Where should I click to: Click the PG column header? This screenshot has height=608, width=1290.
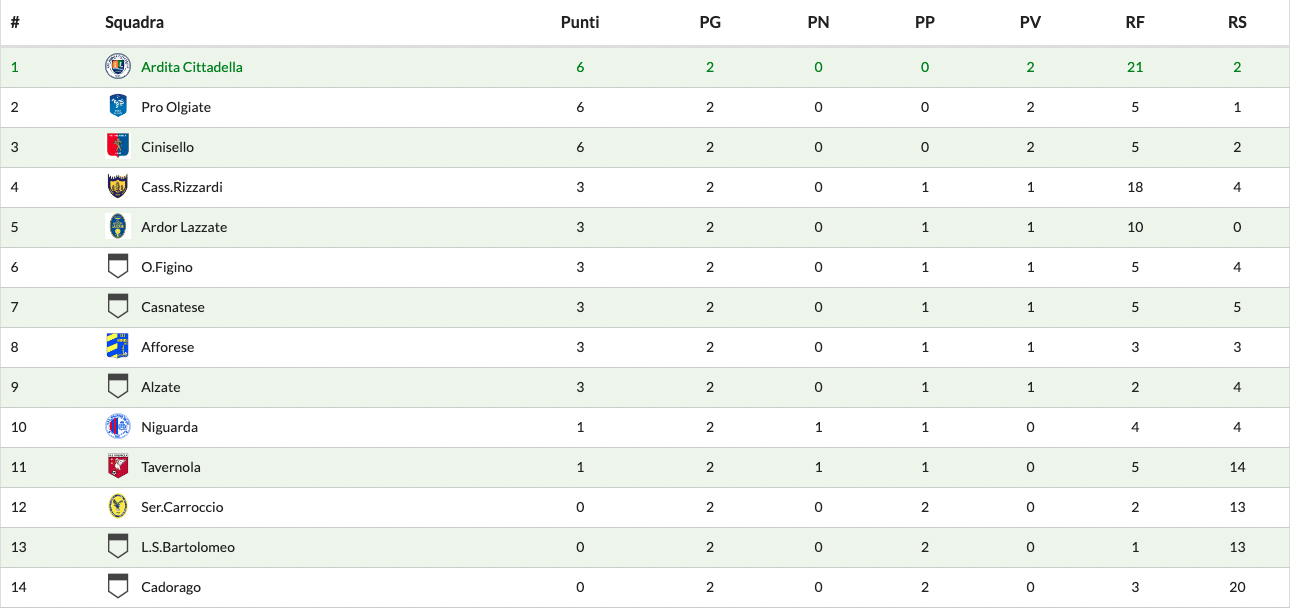(x=710, y=22)
